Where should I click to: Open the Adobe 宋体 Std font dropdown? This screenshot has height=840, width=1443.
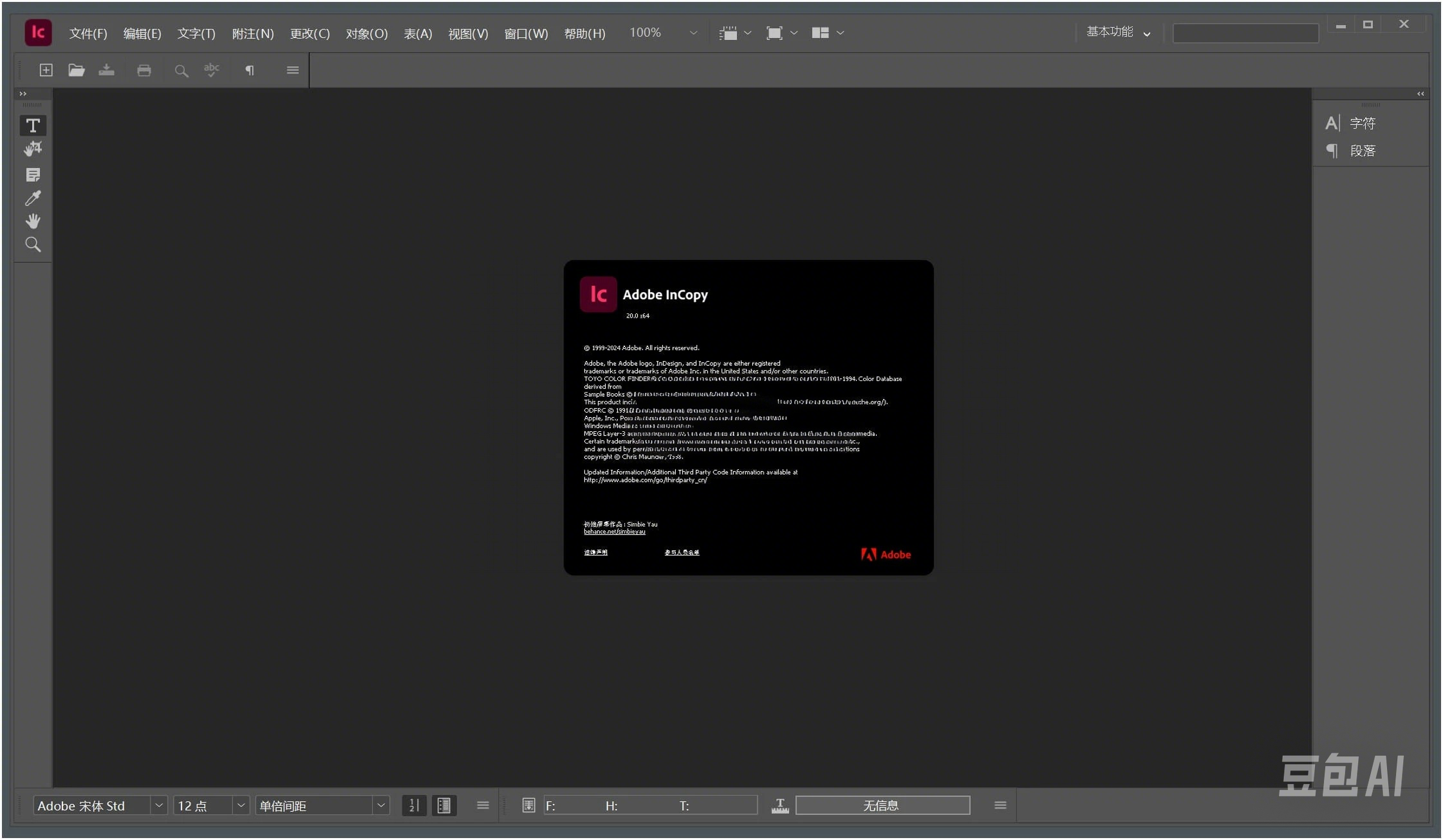point(159,805)
